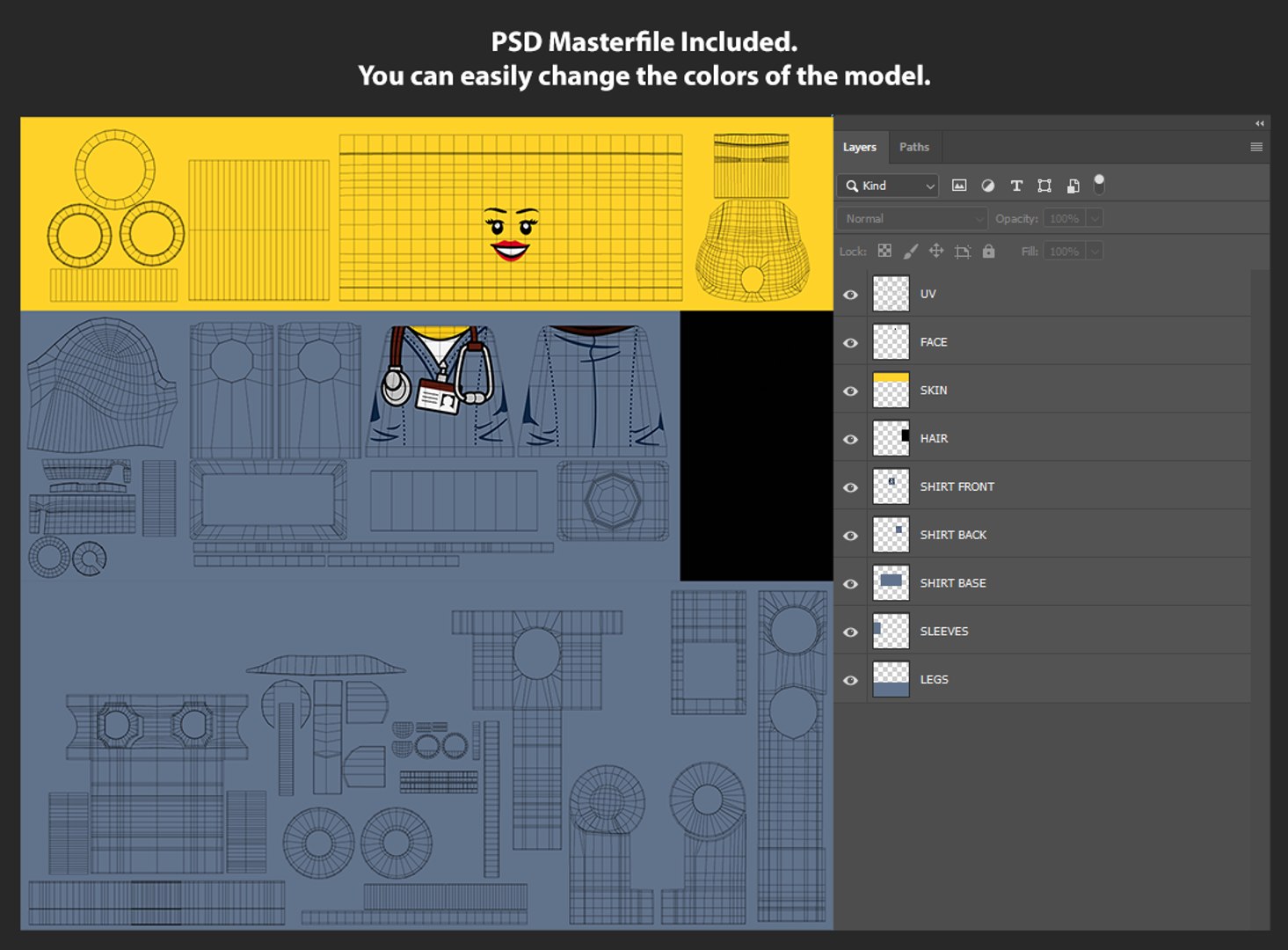Screen dimensions: 1288x950
Task: Click the UV layer thumbnail
Action: (x=891, y=294)
